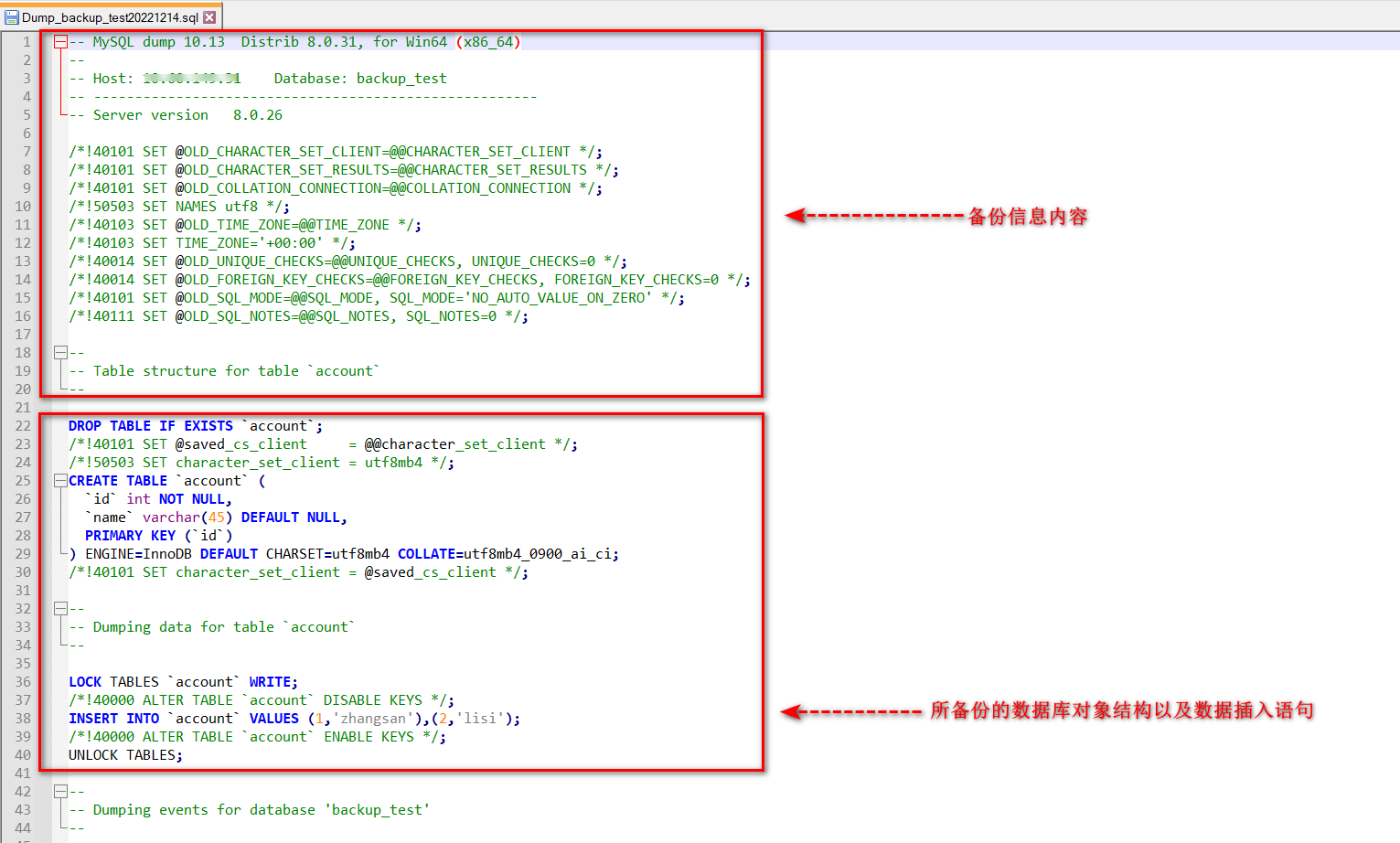The image size is (1400, 843).
Task: Click 'utf8mb4' on line 24
Action: click(x=393, y=463)
